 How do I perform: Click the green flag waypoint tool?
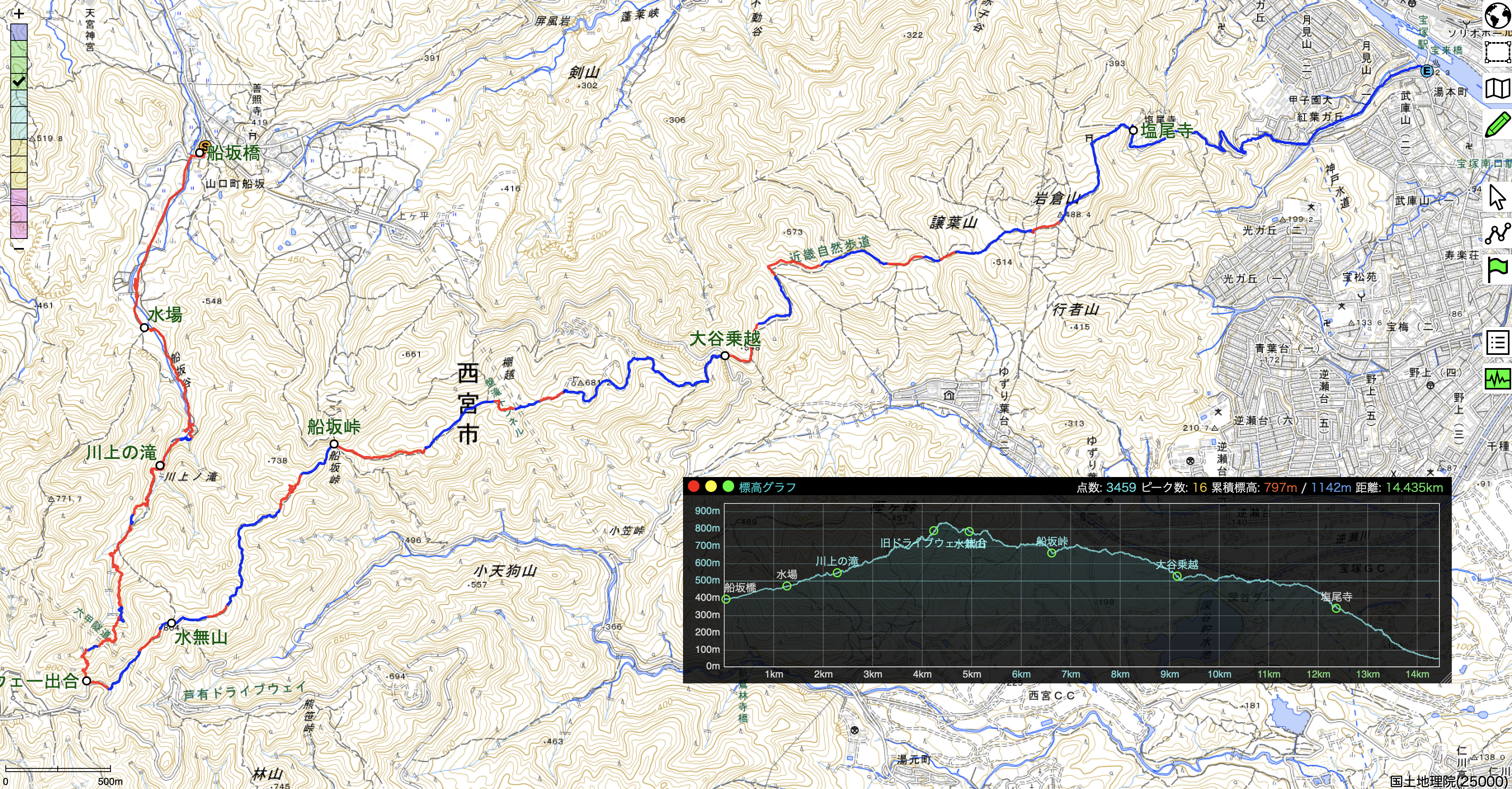pyautogui.click(x=1497, y=270)
